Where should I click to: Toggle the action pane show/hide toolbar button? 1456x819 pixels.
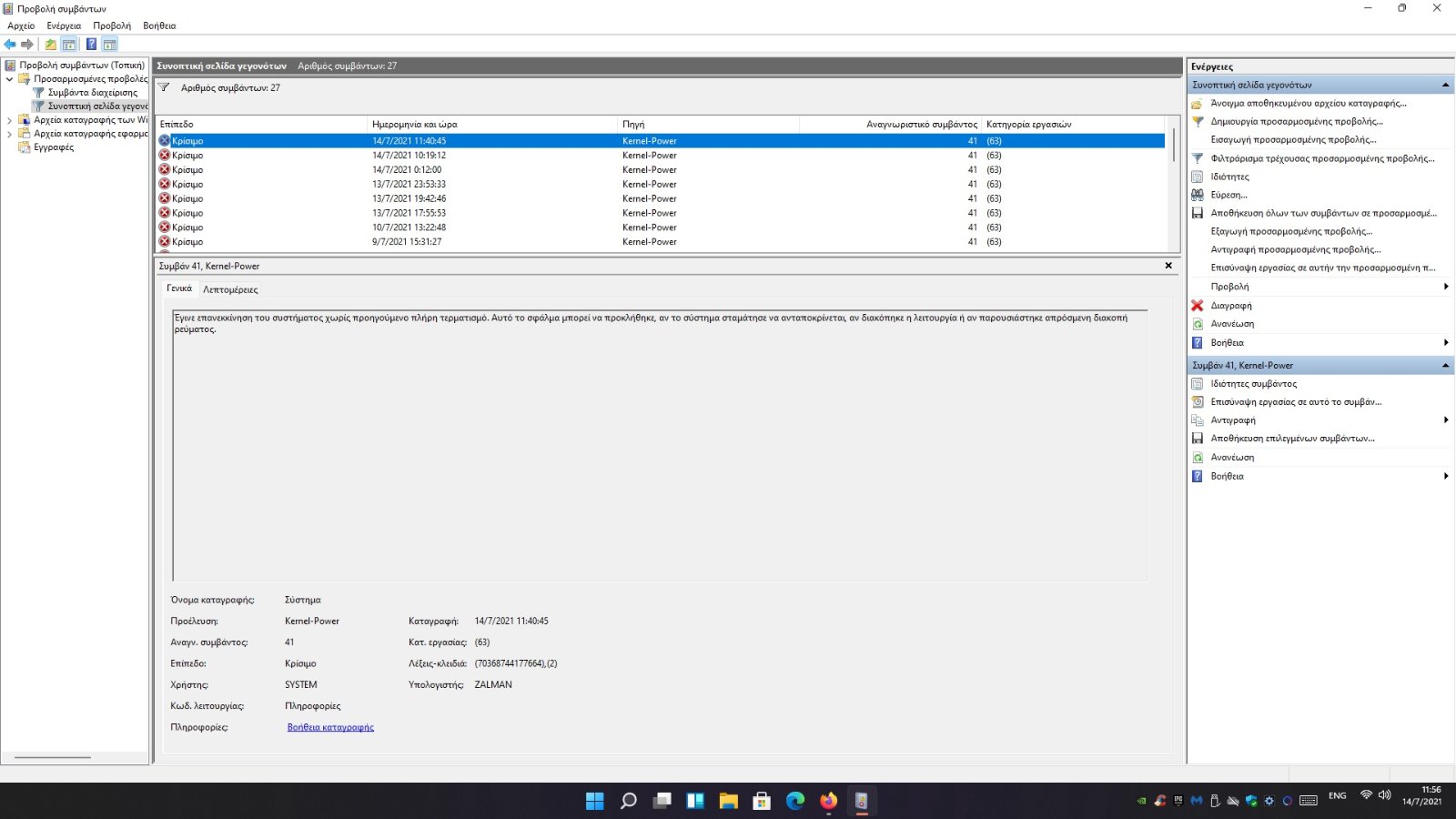pyautogui.click(x=110, y=45)
